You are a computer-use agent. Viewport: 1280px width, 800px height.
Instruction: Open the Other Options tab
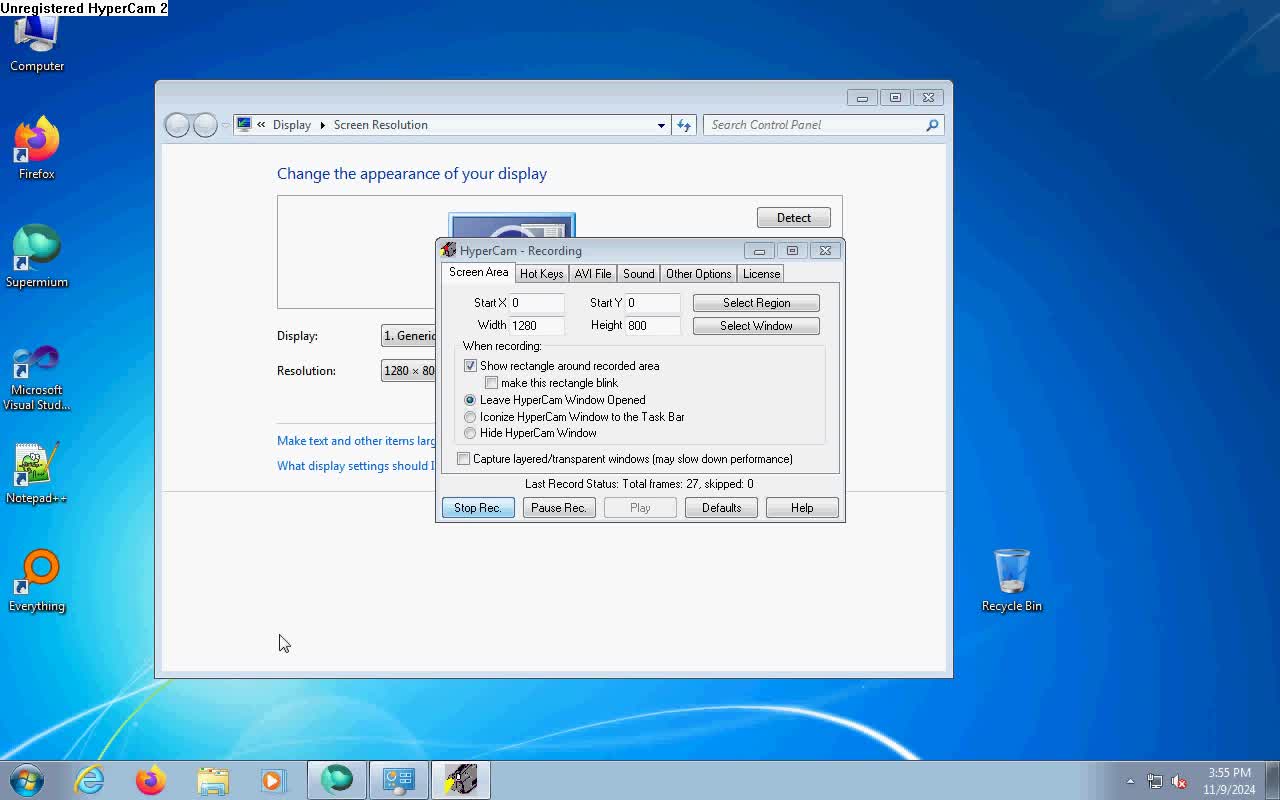[698, 274]
